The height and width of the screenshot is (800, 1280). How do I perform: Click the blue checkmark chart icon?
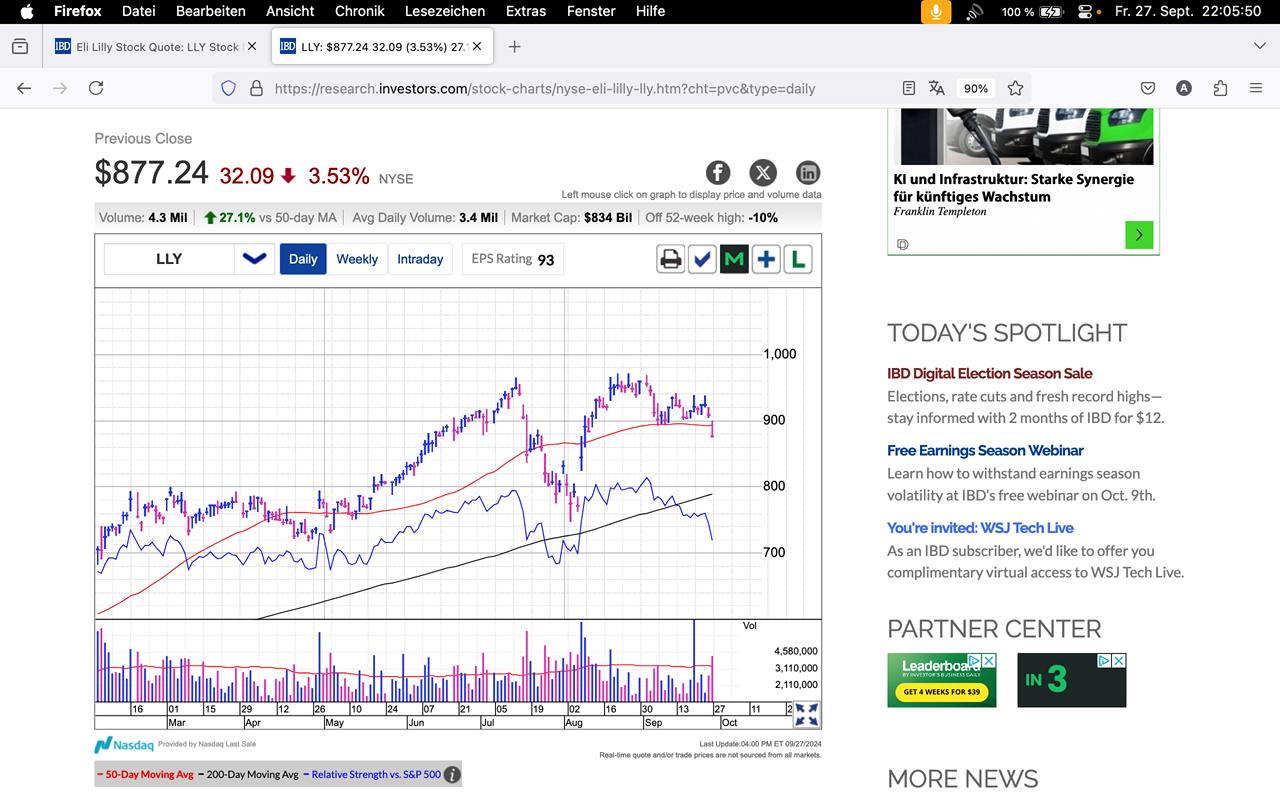point(702,260)
